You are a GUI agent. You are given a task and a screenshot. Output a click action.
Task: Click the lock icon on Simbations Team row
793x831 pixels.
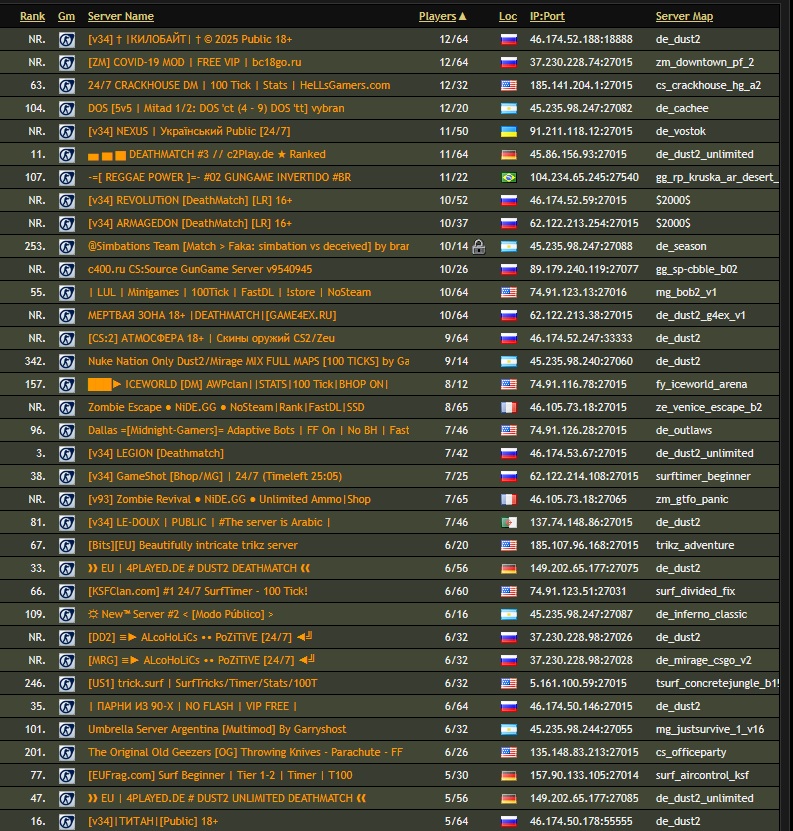point(479,246)
